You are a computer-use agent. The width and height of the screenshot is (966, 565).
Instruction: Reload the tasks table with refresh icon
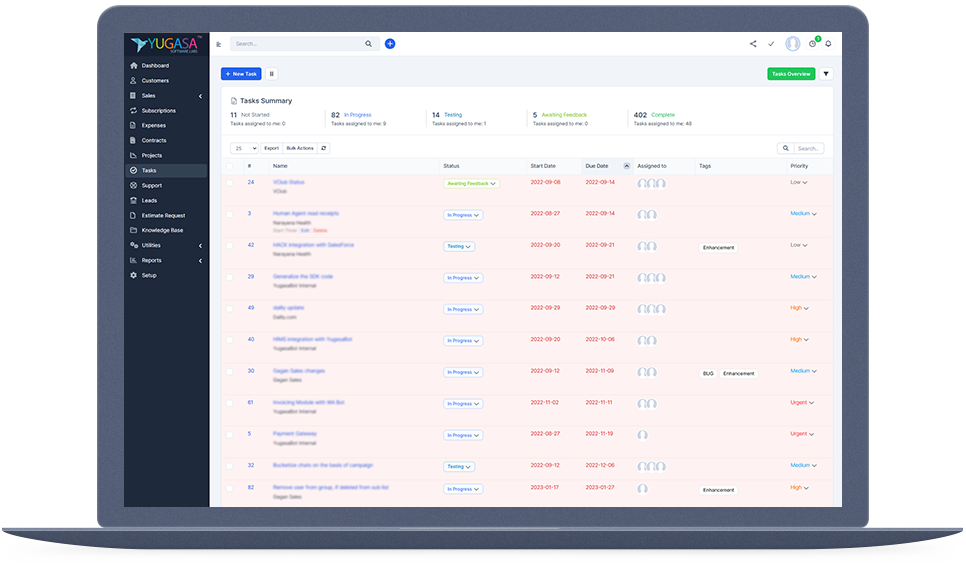(324, 148)
